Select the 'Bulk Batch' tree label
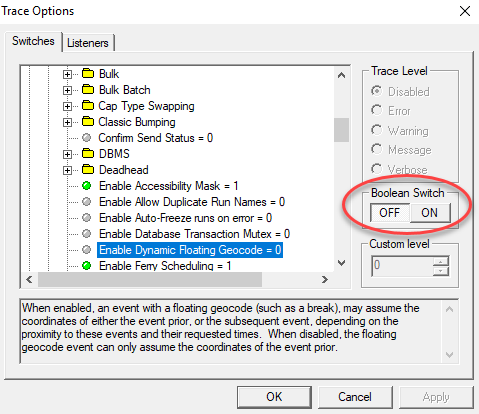Image resolution: width=479 pixels, height=414 pixels. click(125, 90)
